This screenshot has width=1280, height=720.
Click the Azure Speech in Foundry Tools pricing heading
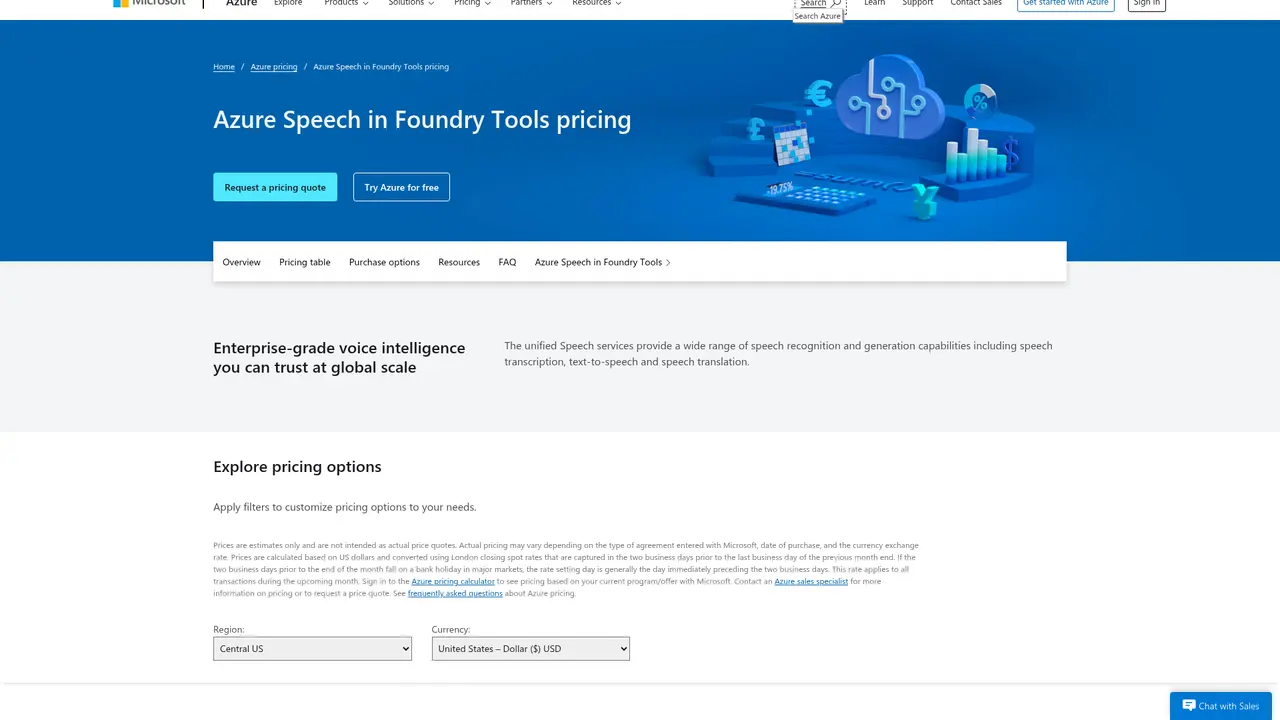tap(422, 120)
